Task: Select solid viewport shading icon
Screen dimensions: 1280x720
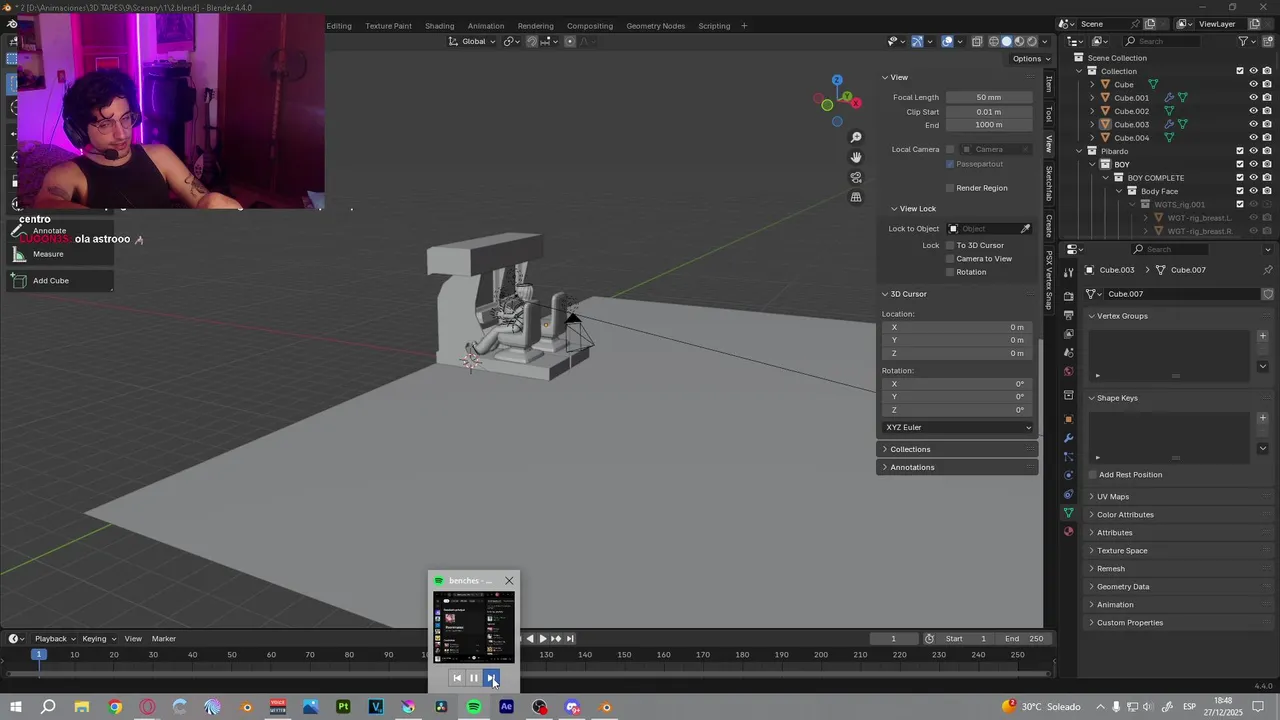Action: pyautogui.click(x=1007, y=41)
